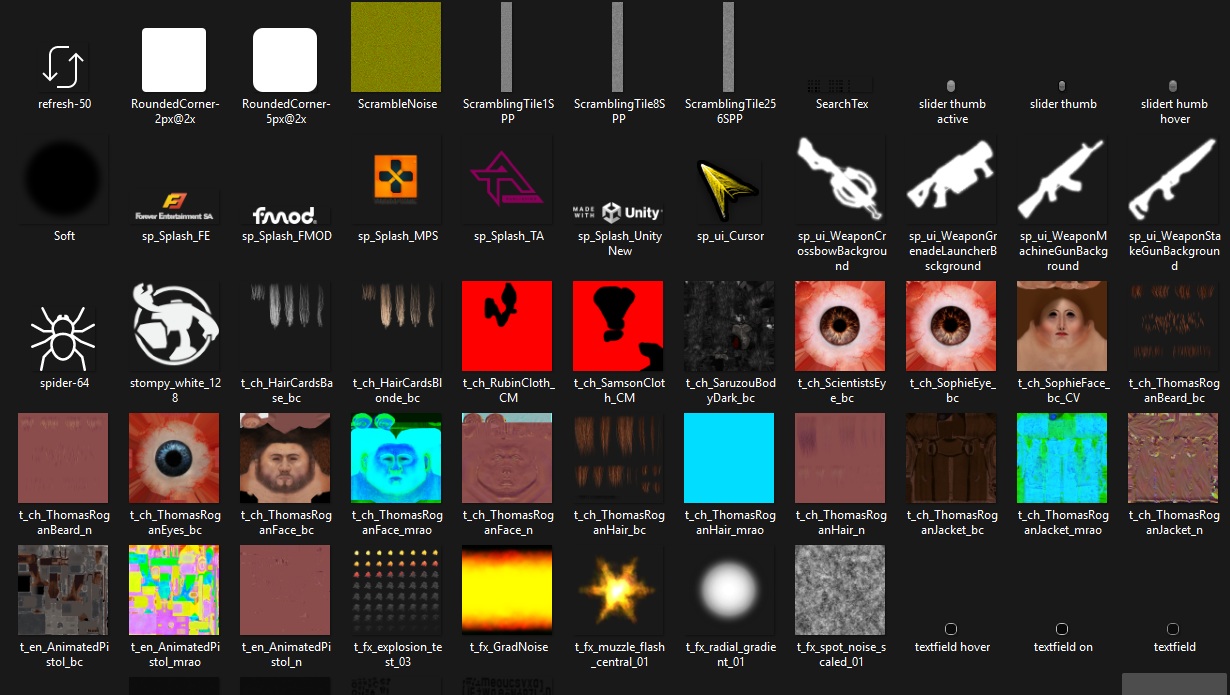The width and height of the screenshot is (1230, 695).
Task: Select t_ch_SaruzouBodyDark_bc texture
Action: coord(729,326)
